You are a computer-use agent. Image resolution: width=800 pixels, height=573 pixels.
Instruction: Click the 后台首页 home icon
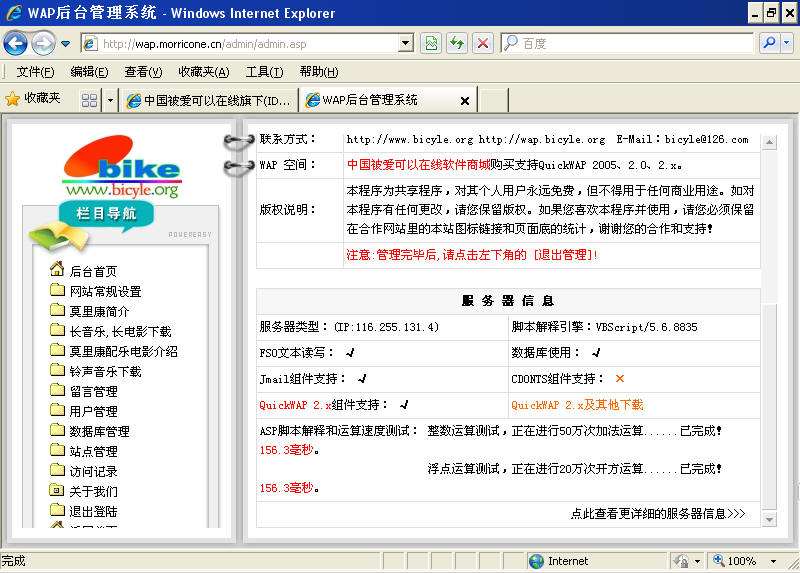pos(57,270)
